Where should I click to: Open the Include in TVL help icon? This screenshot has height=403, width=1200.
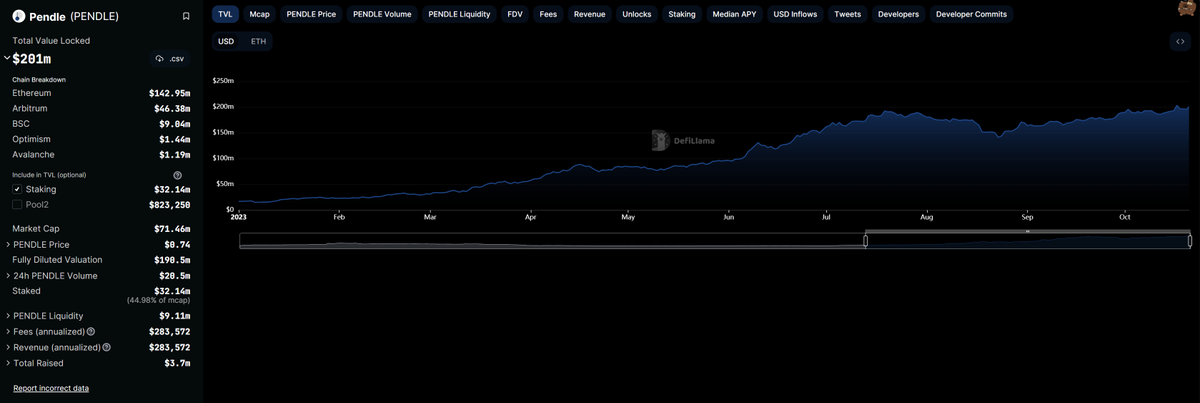click(177, 175)
